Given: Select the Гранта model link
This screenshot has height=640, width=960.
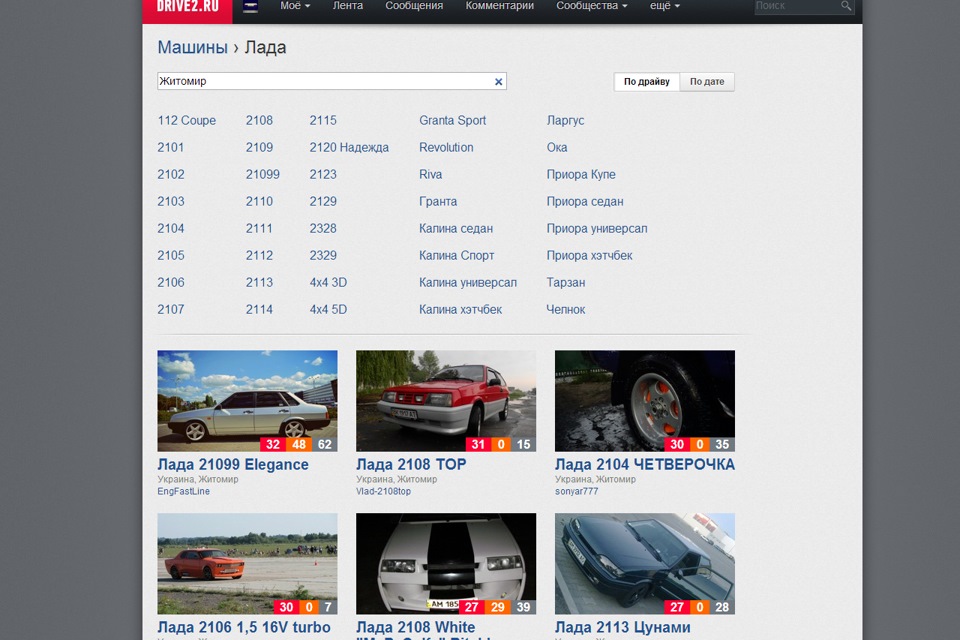Looking at the screenshot, I should (438, 201).
